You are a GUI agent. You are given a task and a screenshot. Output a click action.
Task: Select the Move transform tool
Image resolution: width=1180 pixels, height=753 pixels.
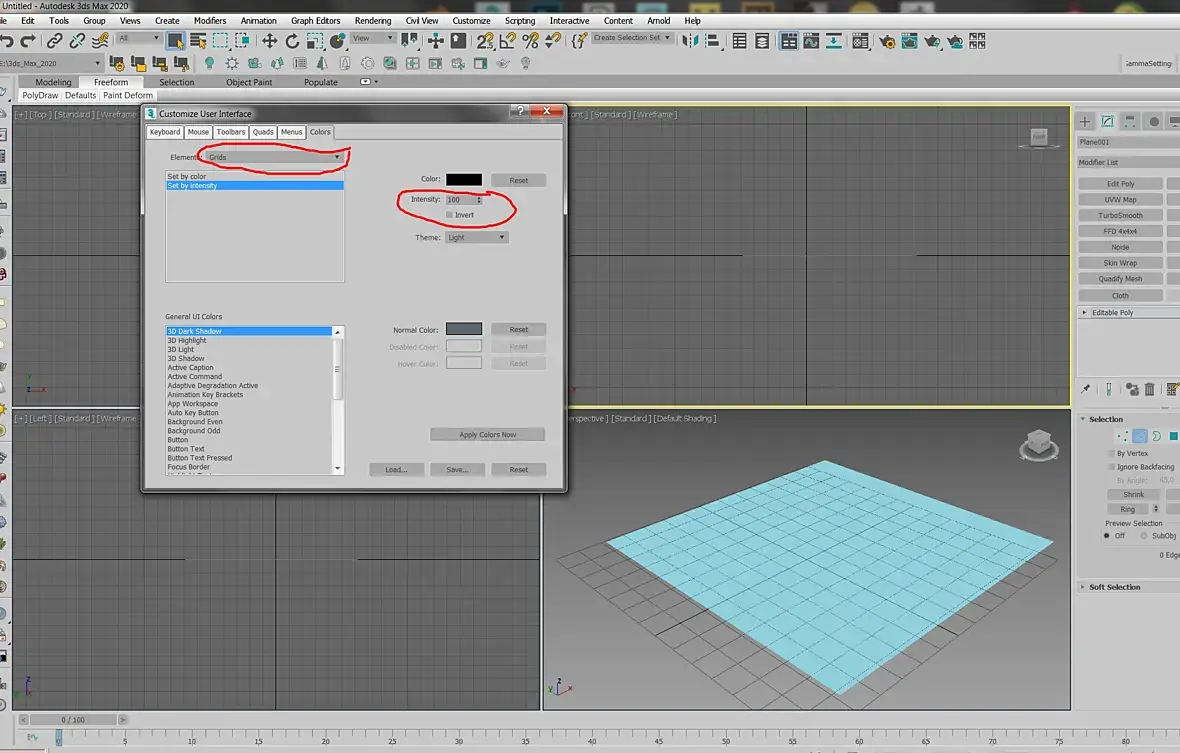(269, 41)
